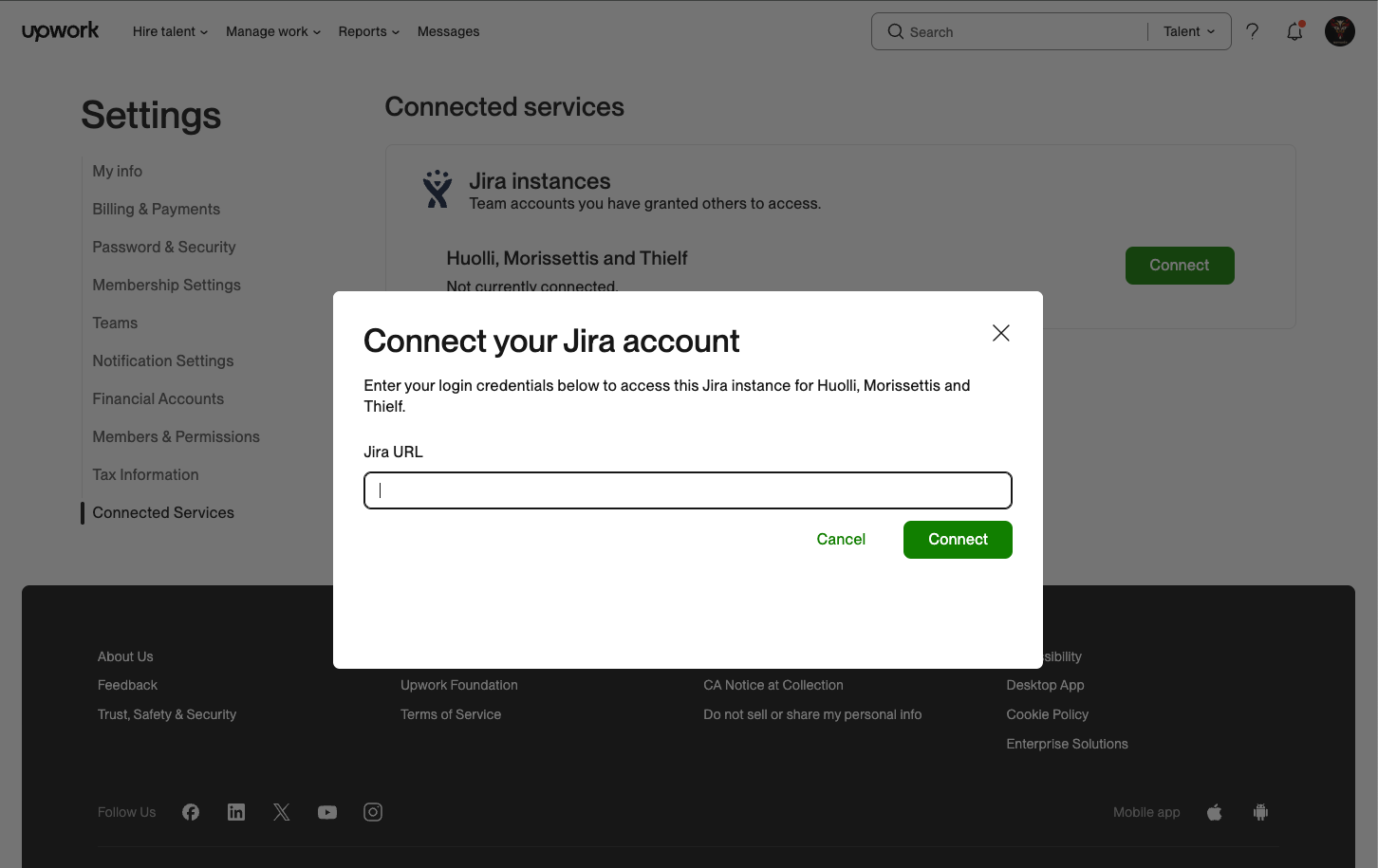Open Do not sell or share my personal info

(x=812, y=714)
